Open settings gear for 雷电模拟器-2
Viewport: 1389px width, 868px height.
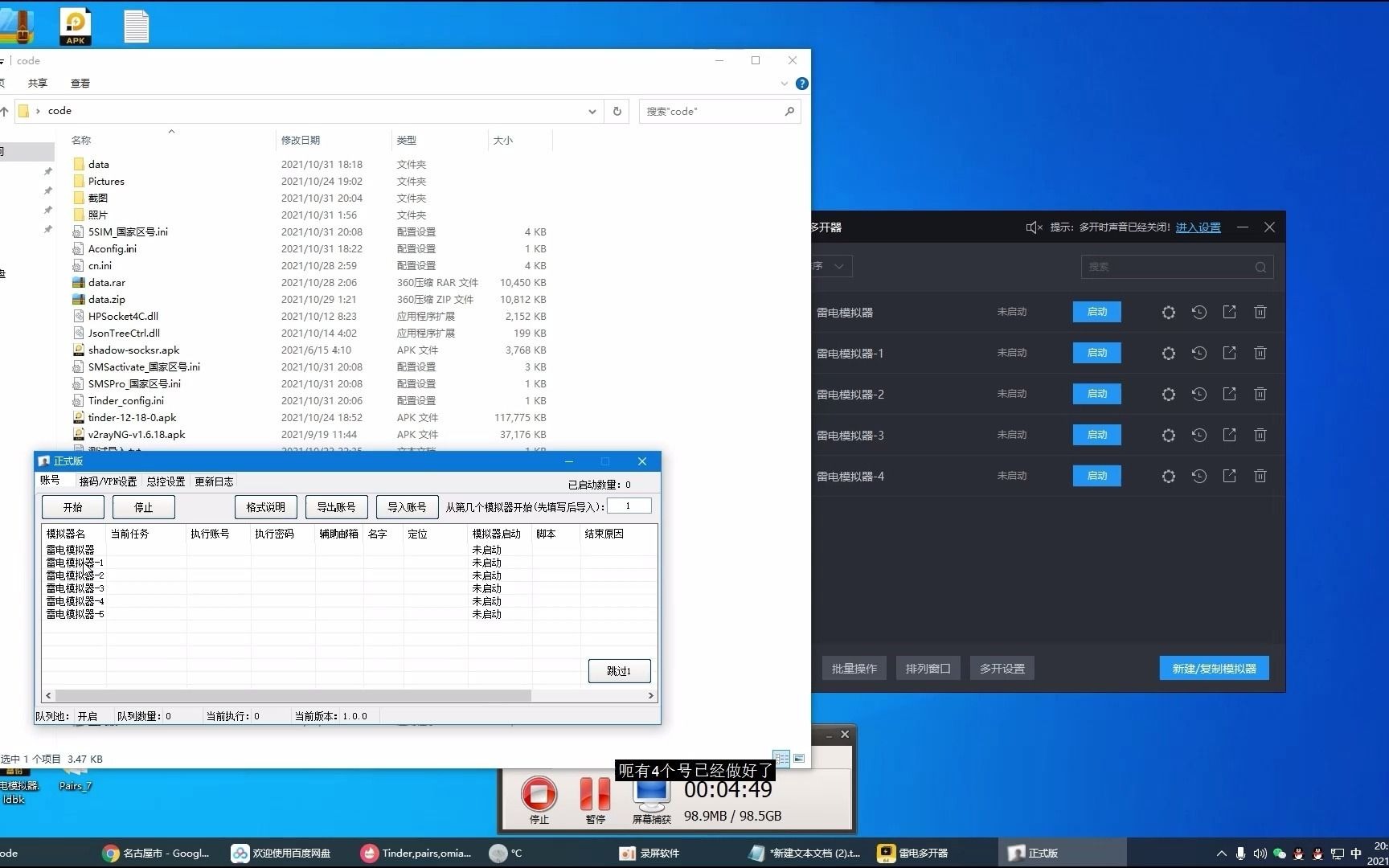1169,394
